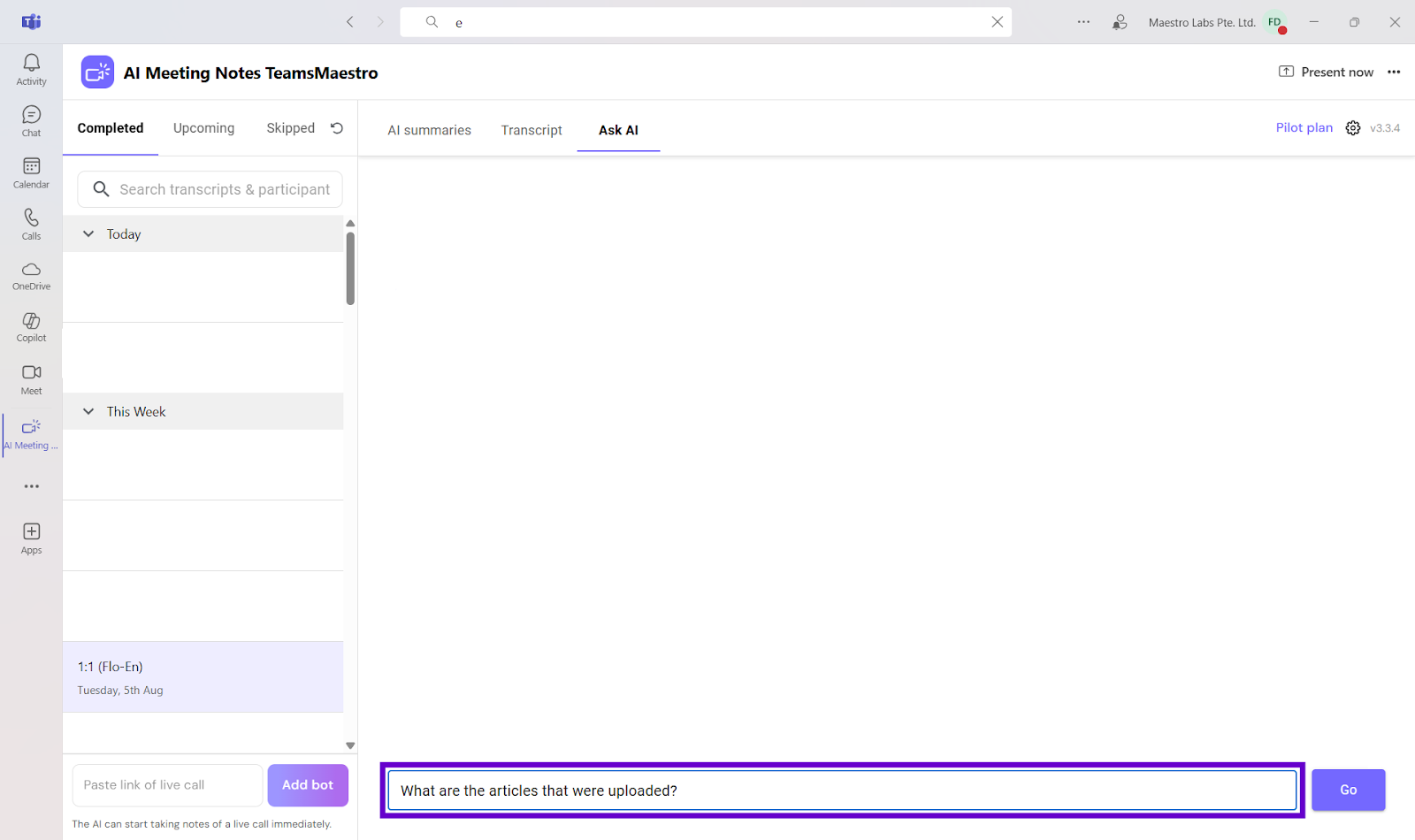Focus the Ask AI question input

tap(842, 790)
